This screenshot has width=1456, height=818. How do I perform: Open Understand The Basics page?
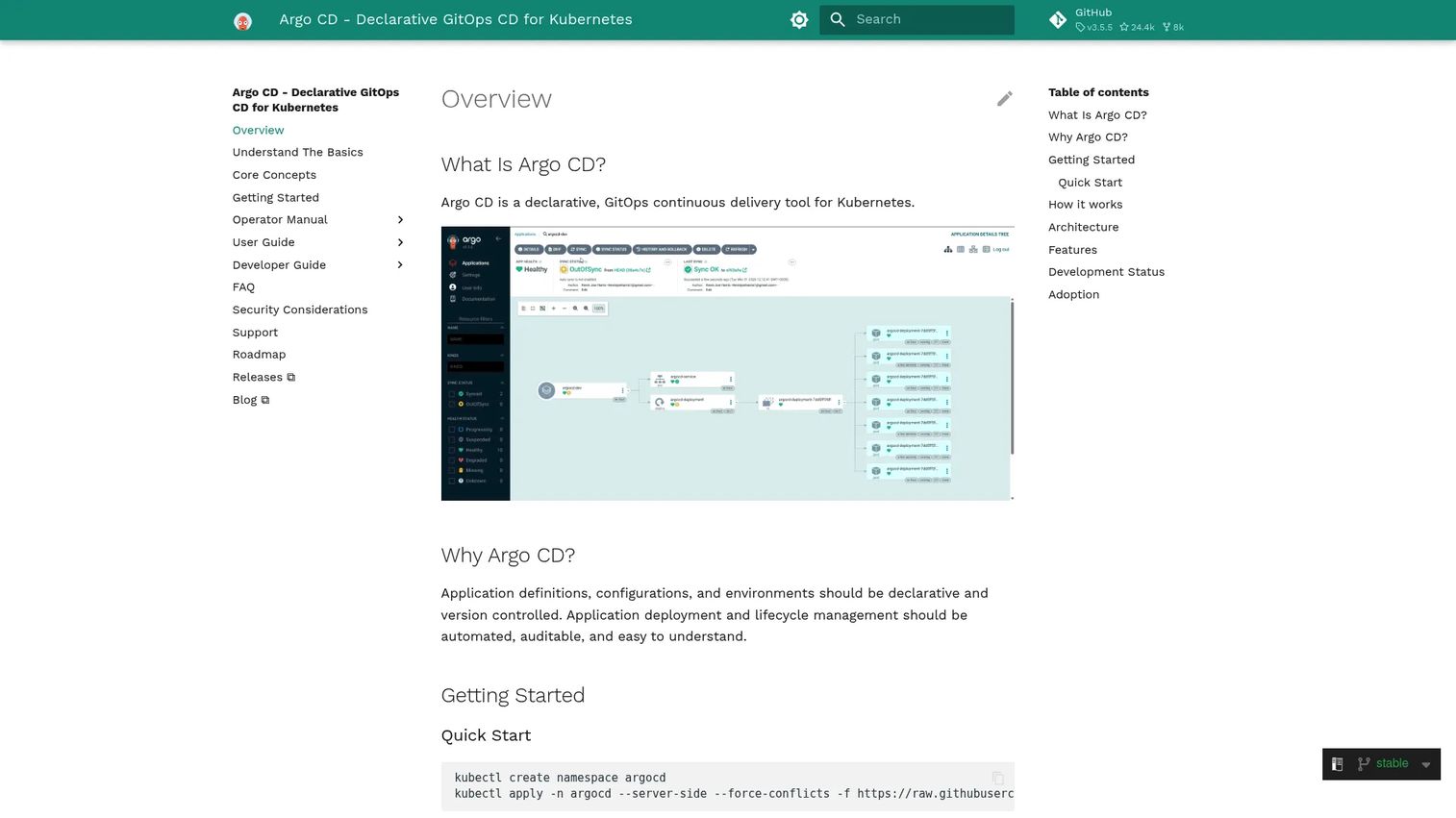coord(298,153)
